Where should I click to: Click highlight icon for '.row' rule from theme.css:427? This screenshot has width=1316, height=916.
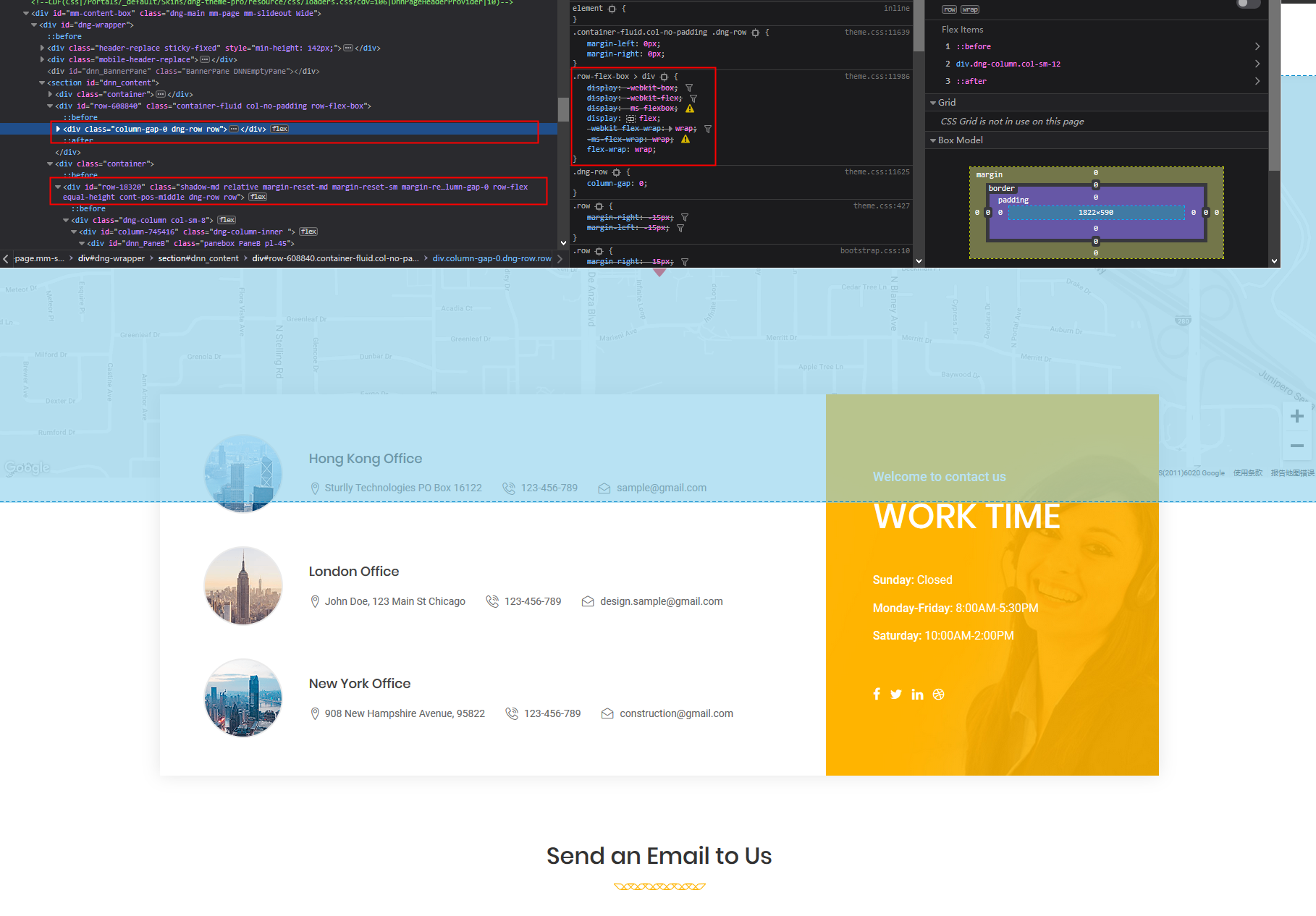(599, 206)
